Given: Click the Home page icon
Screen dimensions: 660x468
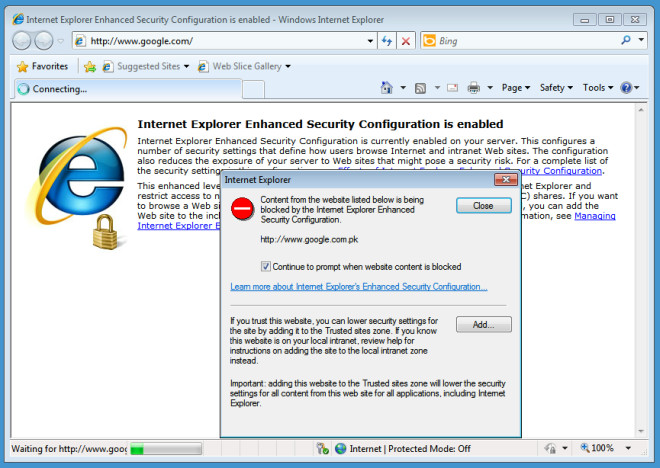Looking at the screenshot, I should click(386, 88).
